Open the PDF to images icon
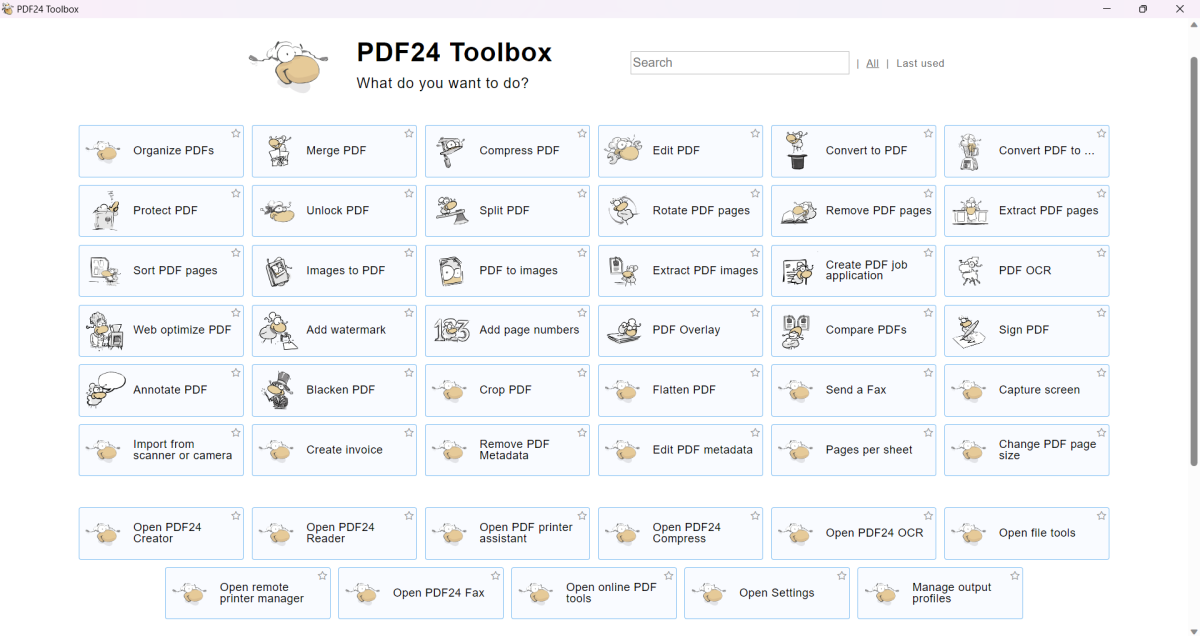Screen dimensions: 1200x636 point(451,271)
